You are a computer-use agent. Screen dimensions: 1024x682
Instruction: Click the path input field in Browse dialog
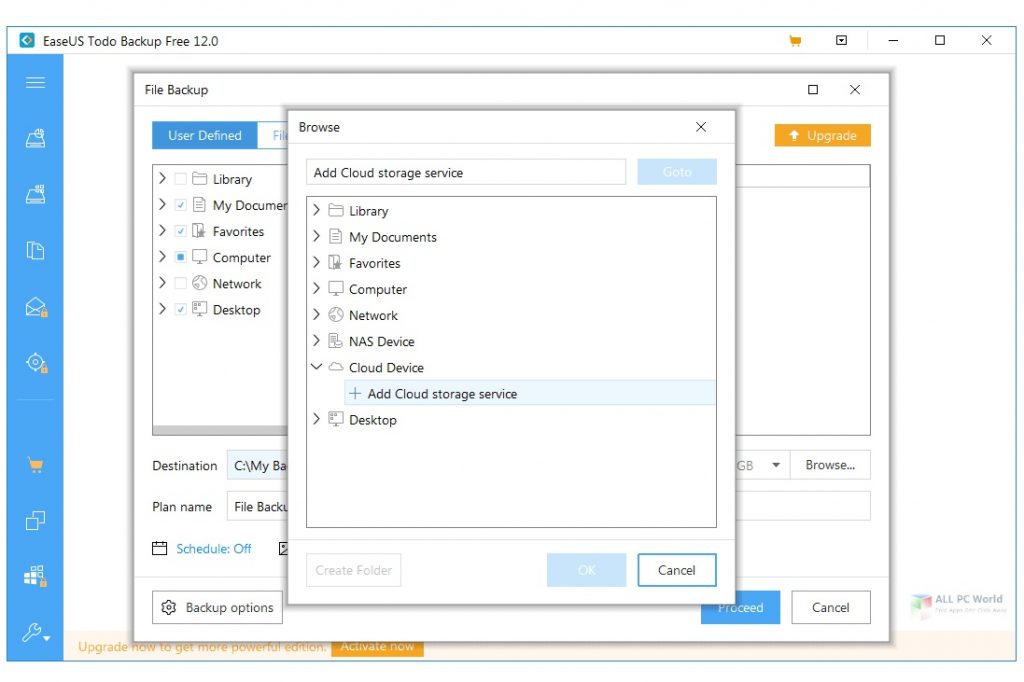point(466,172)
